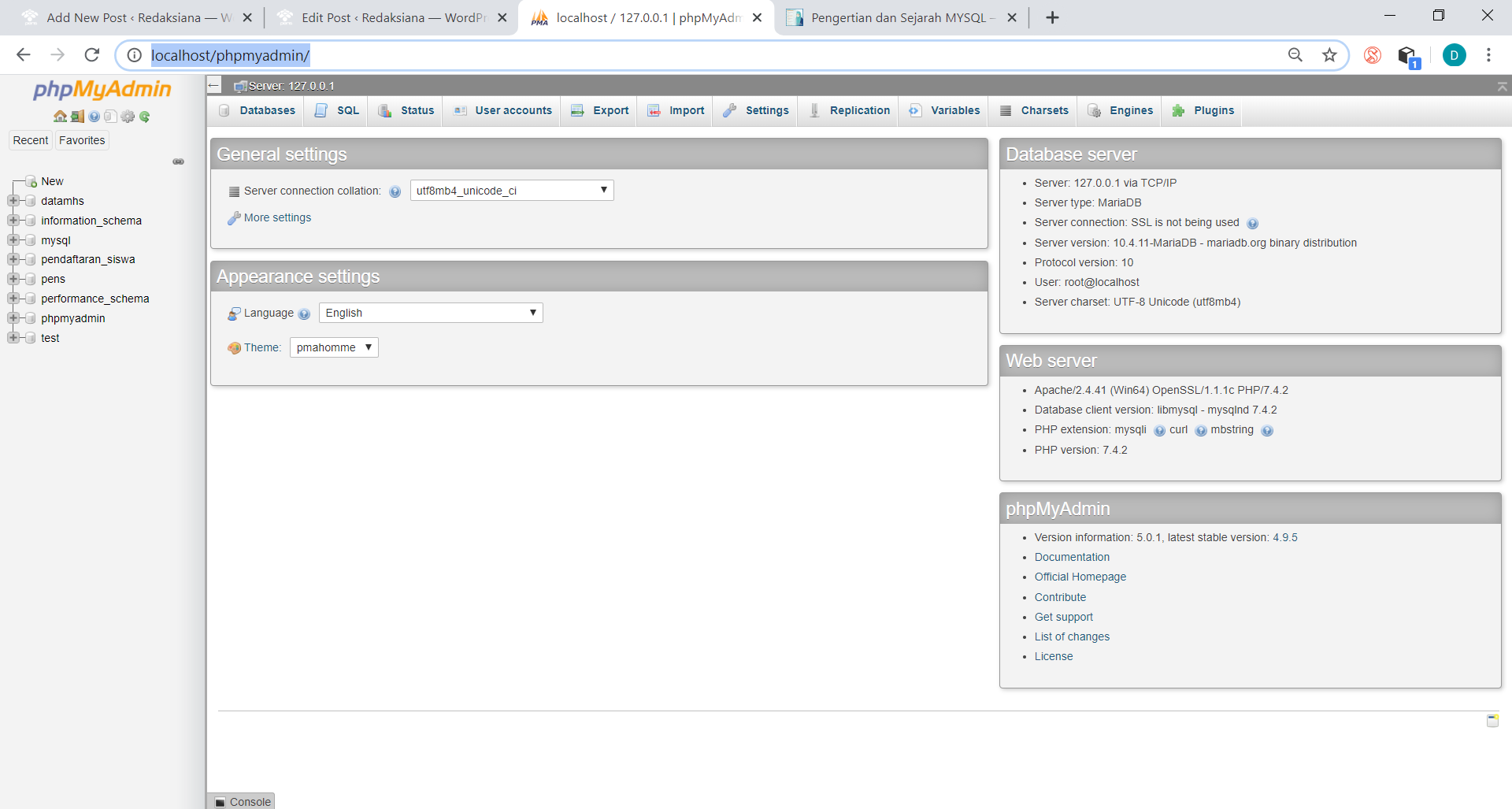Click the More settings link
The height and width of the screenshot is (809, 1512).
click(277, 217)
